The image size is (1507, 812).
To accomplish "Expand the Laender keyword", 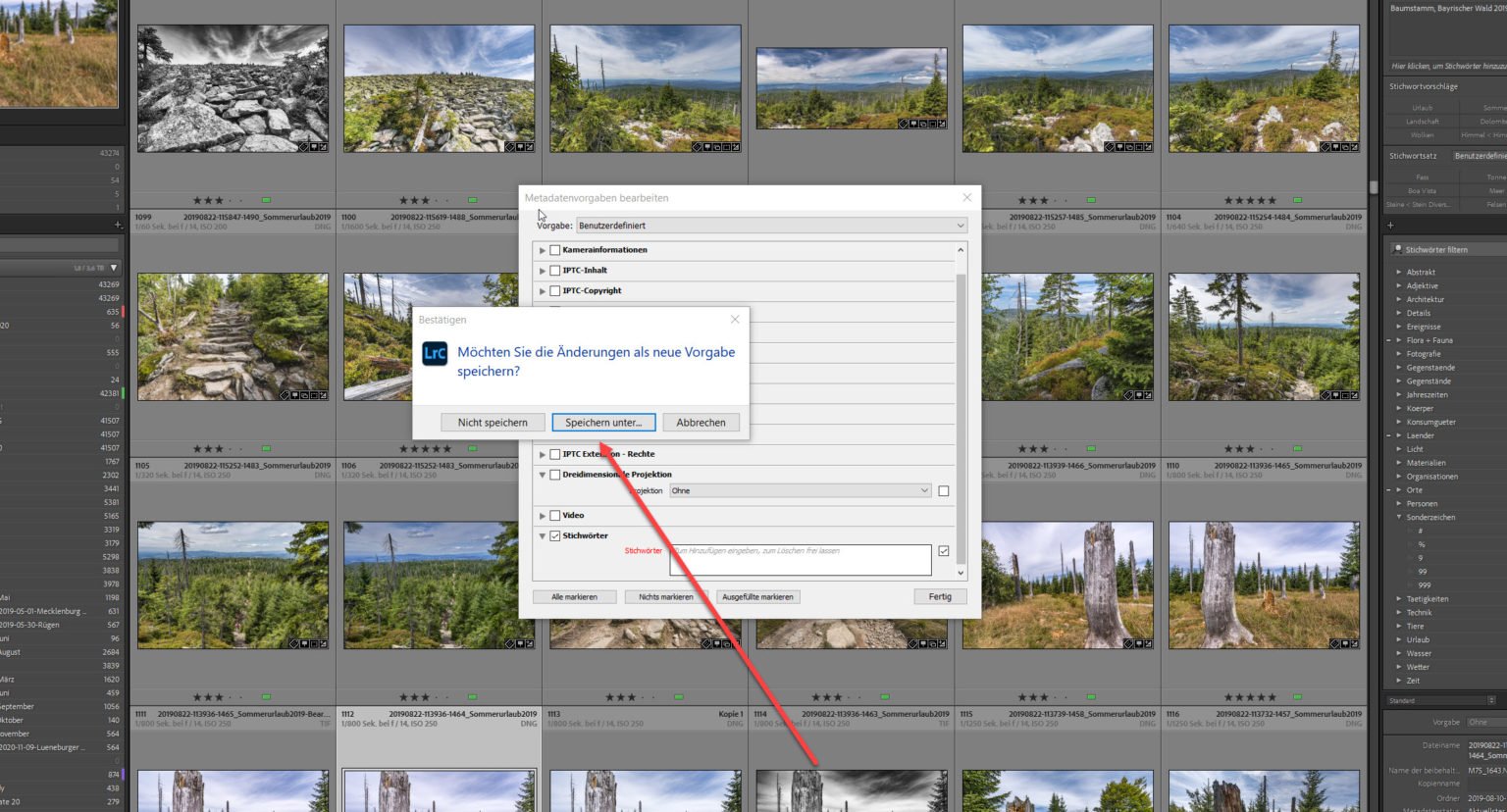I will click(1399, 435).
